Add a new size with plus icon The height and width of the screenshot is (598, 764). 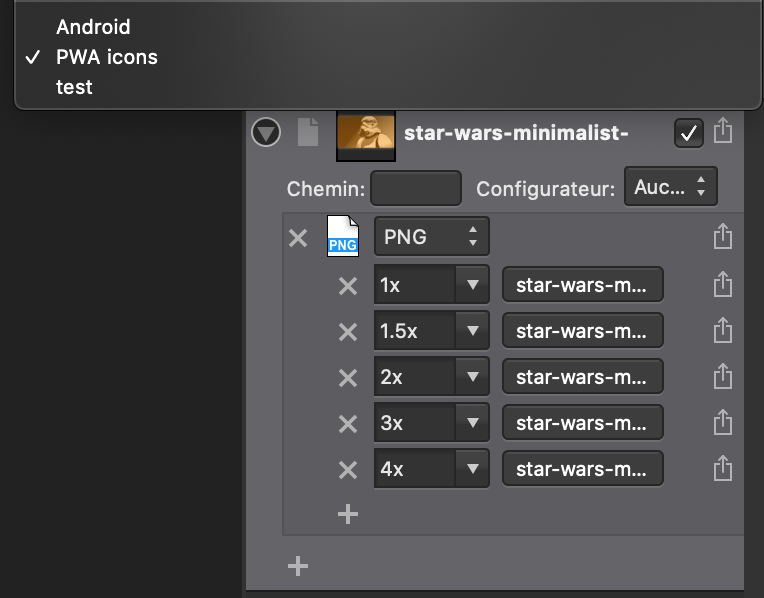[x=348, y=514]
